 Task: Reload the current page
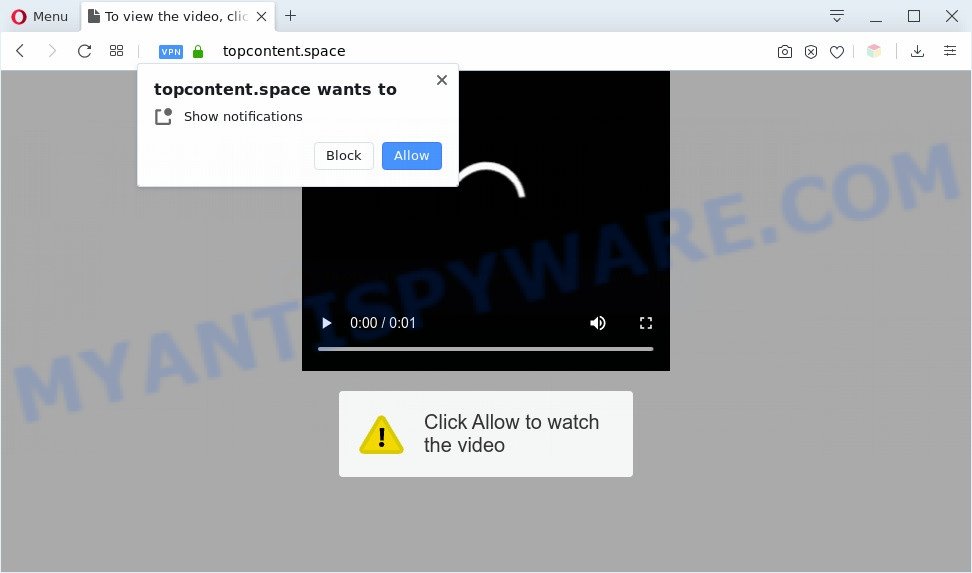pos(84,51)
